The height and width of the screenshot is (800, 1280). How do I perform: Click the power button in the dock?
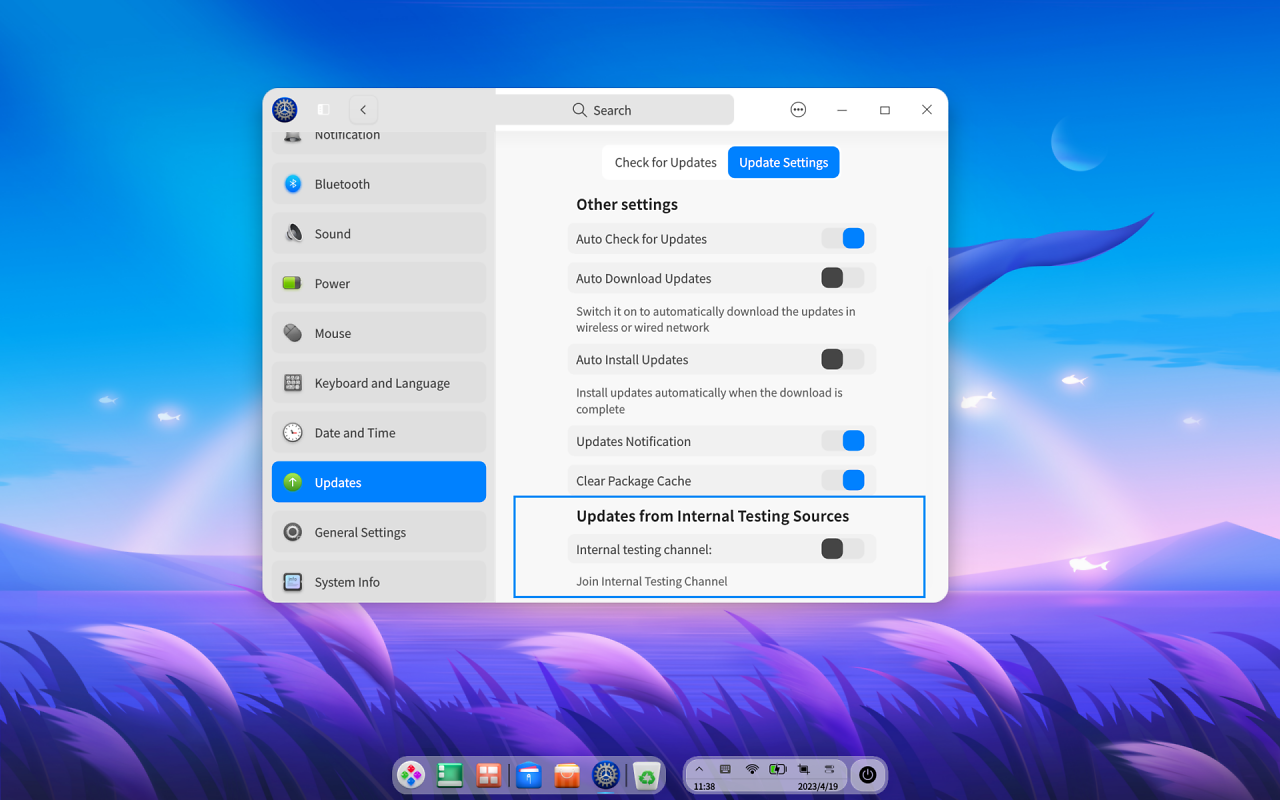[867, 775]
